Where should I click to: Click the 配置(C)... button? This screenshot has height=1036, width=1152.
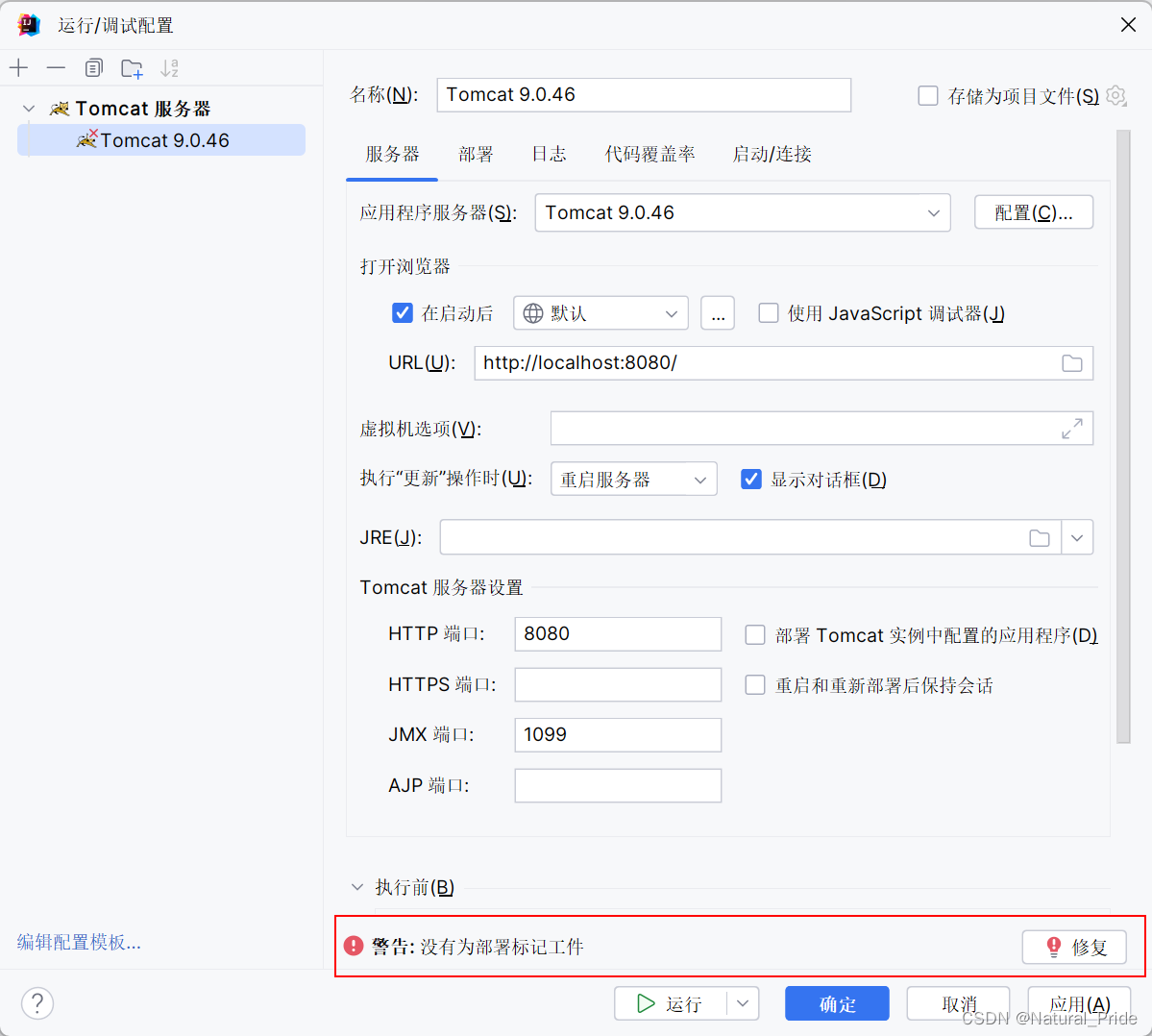pyautogui.click(x=1034, y=213)
